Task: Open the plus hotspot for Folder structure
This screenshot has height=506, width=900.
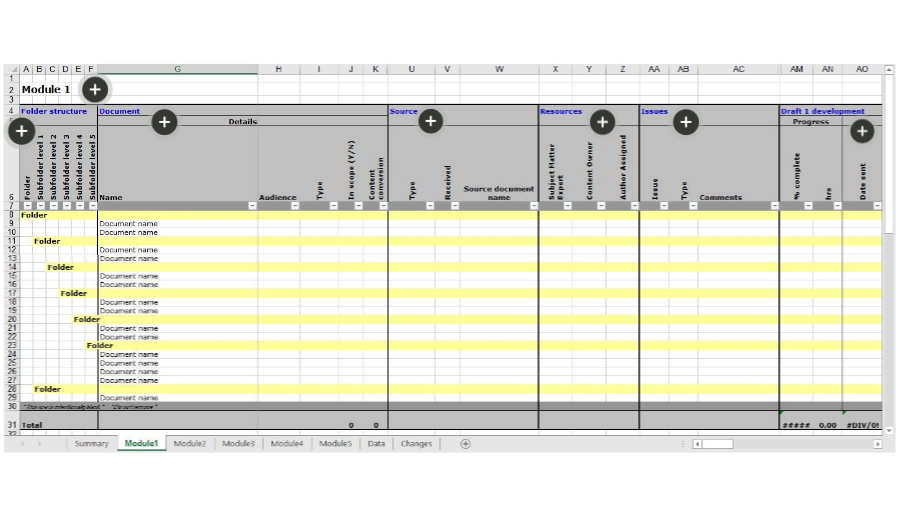Action: click(x=22, y=131)
